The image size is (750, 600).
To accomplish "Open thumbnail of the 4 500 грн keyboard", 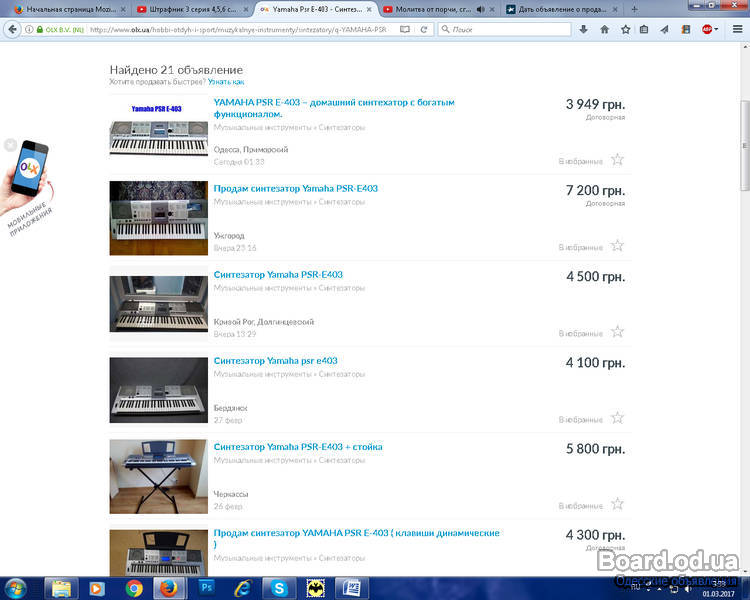I will pyautogui.click(x=158, y=304).
